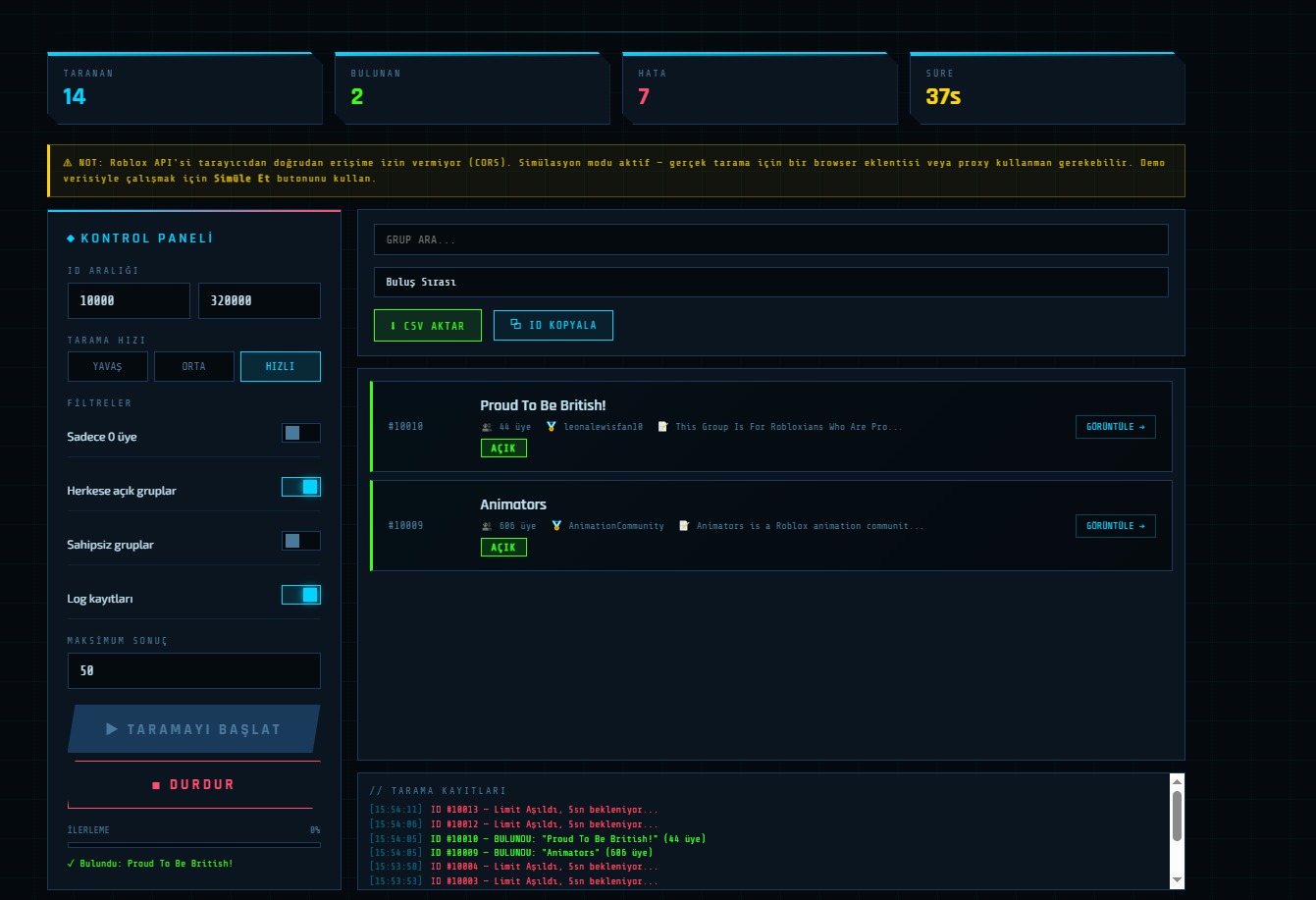
Task: Click the warning icon in the CORS notice
Action: coord(68,162)
